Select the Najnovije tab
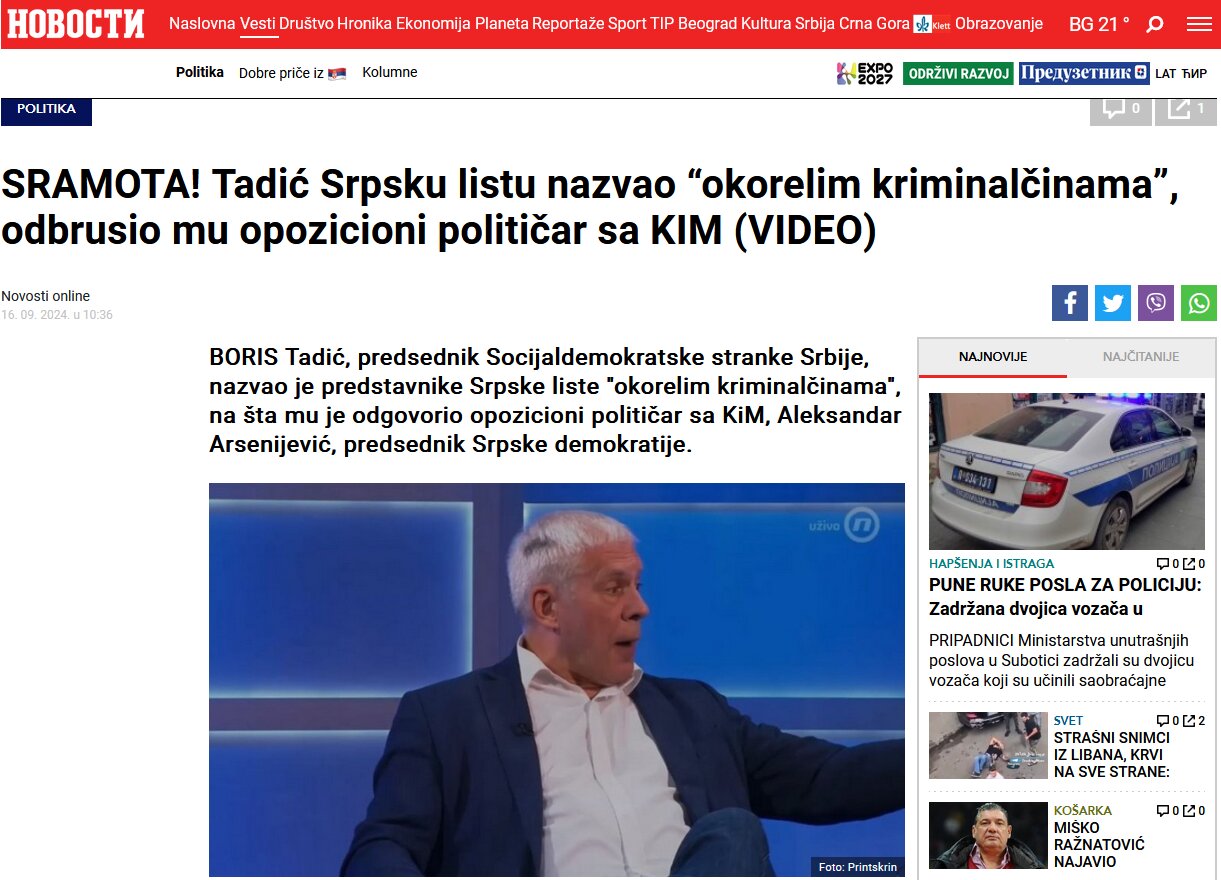Image resolution: width=1221 pixels, height=880 pixels. tap(993, 357)
